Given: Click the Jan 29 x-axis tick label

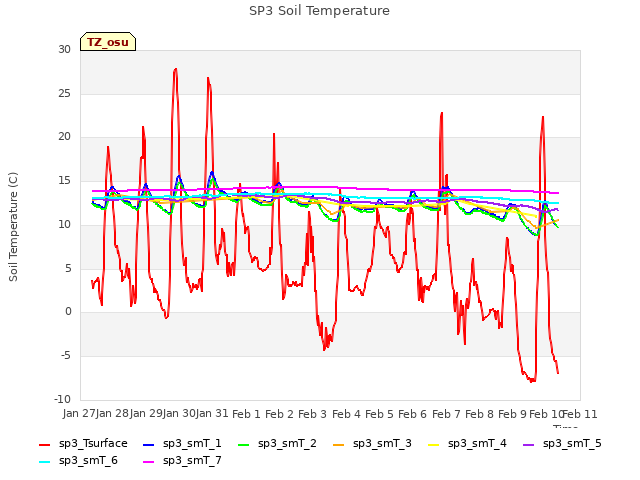Looking at the screenshot, I should 146,413.
